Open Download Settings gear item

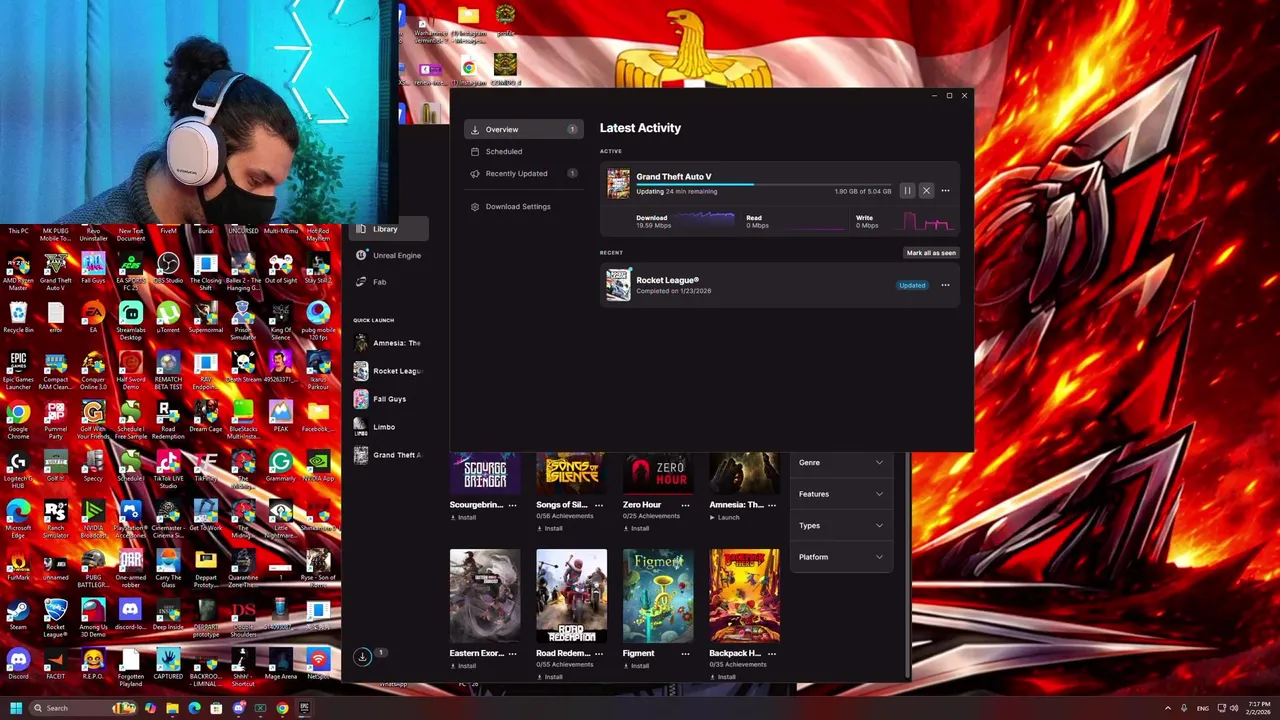[x=509, y=207]
